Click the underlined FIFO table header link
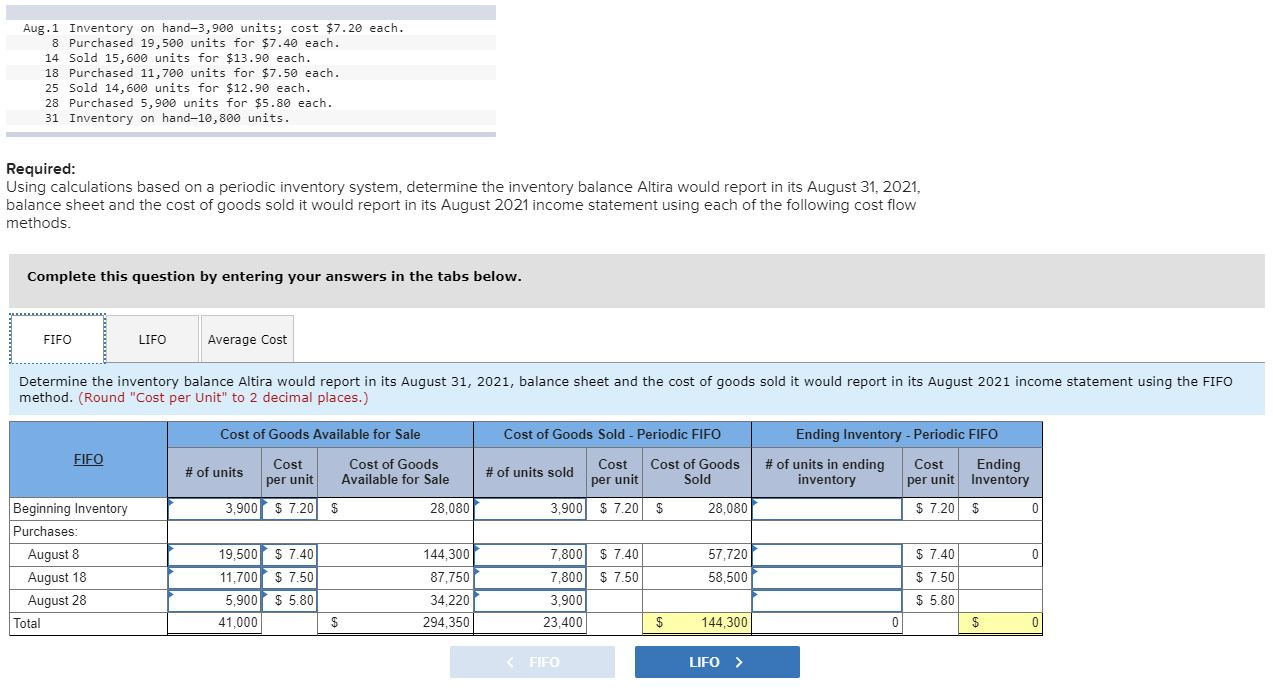The width and height of the screenshot is (1276, 688). coord(88,459)
